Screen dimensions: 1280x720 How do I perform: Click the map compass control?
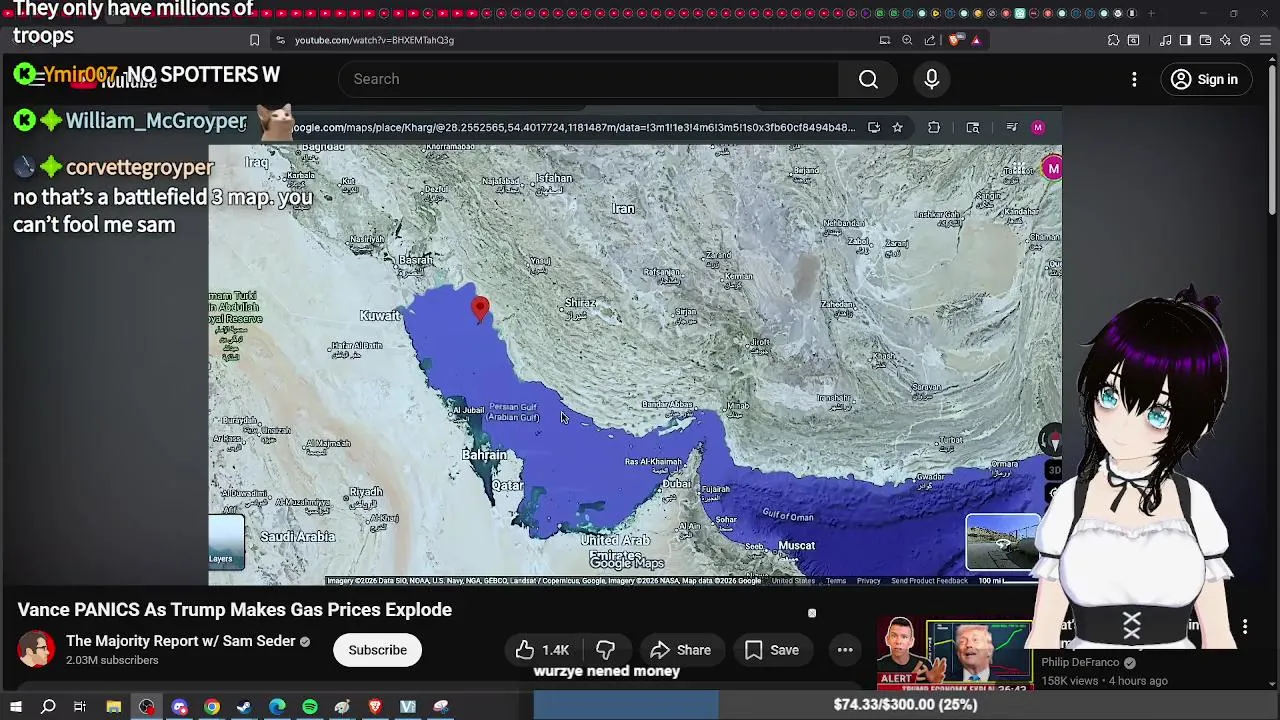click(x=1052, y=440)
